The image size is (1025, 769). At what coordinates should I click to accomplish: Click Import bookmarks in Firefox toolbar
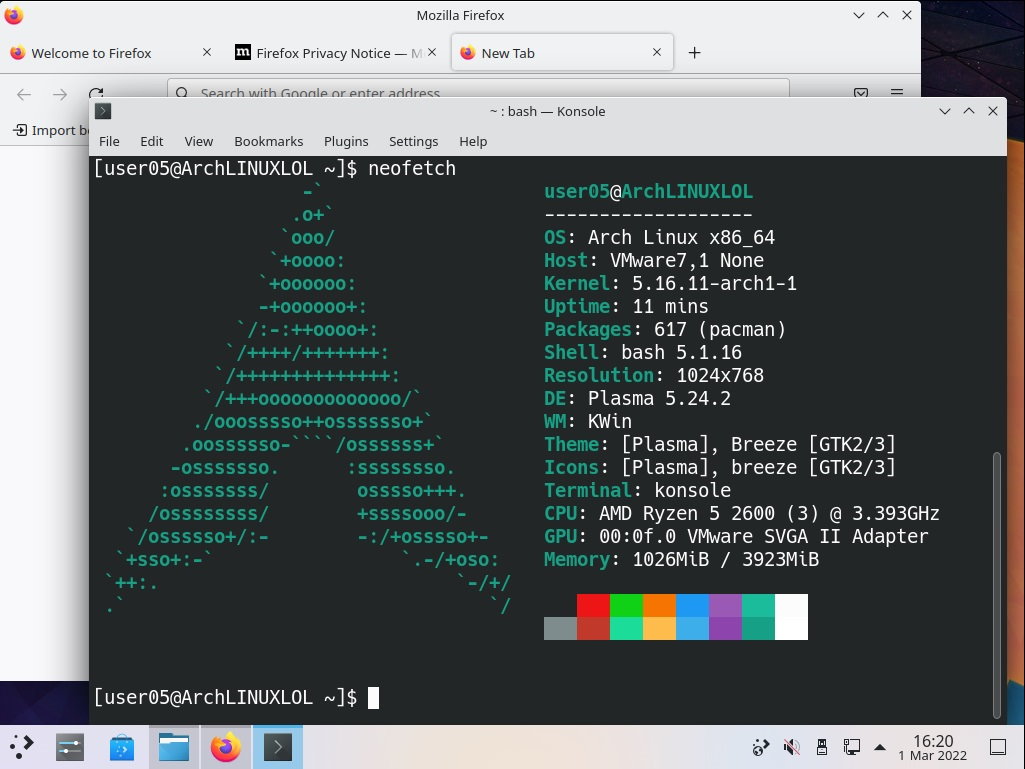point(51,130)
